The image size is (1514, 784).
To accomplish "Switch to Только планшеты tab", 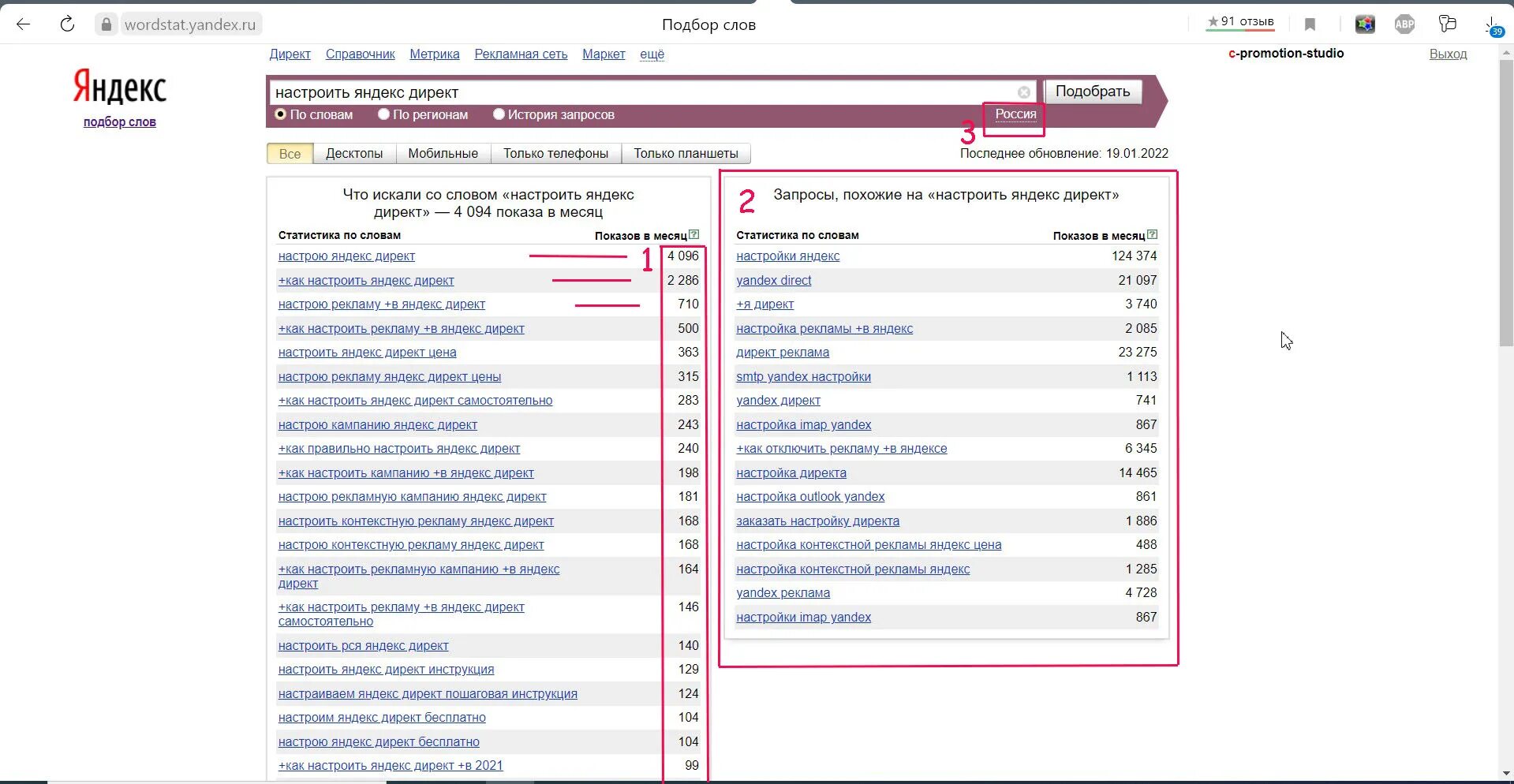I will point(686,154).
